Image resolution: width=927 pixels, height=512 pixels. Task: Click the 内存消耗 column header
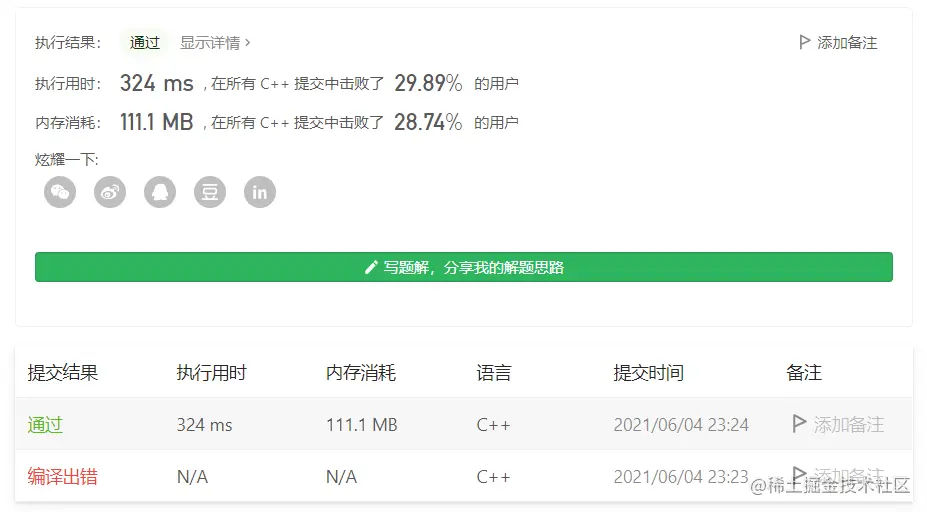(361, 373)
